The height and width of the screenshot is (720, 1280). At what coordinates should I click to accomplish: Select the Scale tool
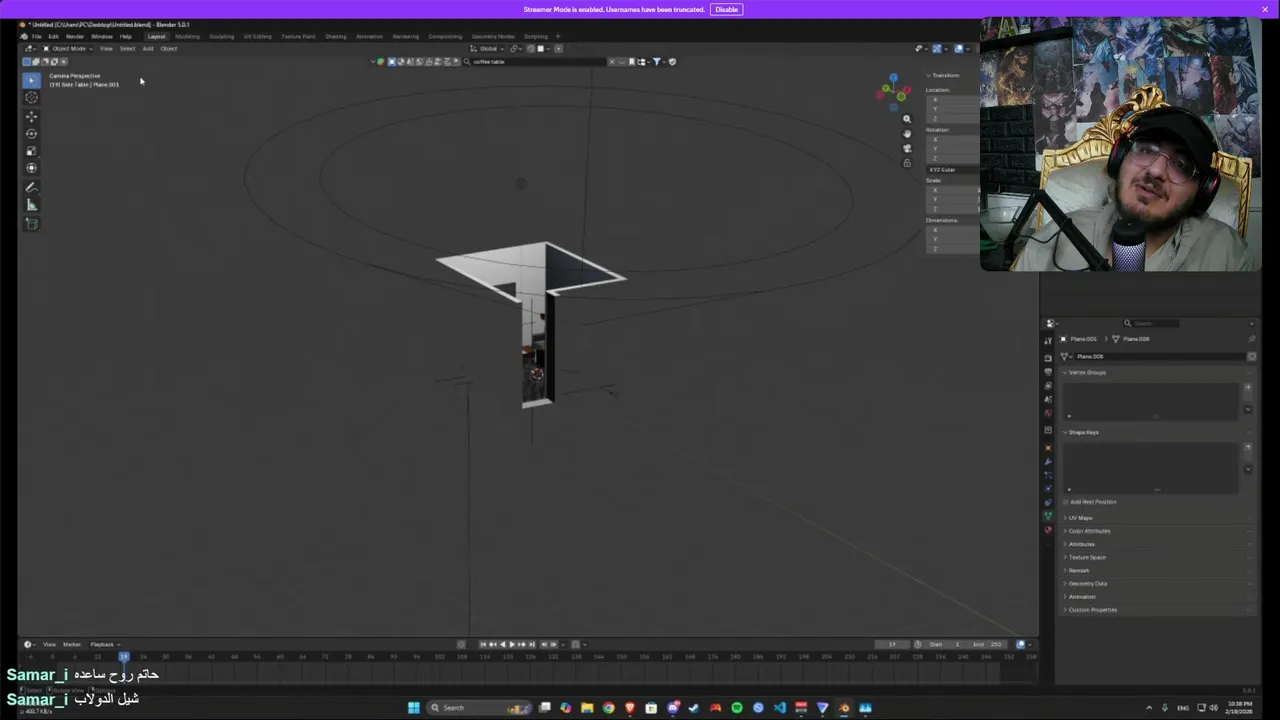click(31, 151)
